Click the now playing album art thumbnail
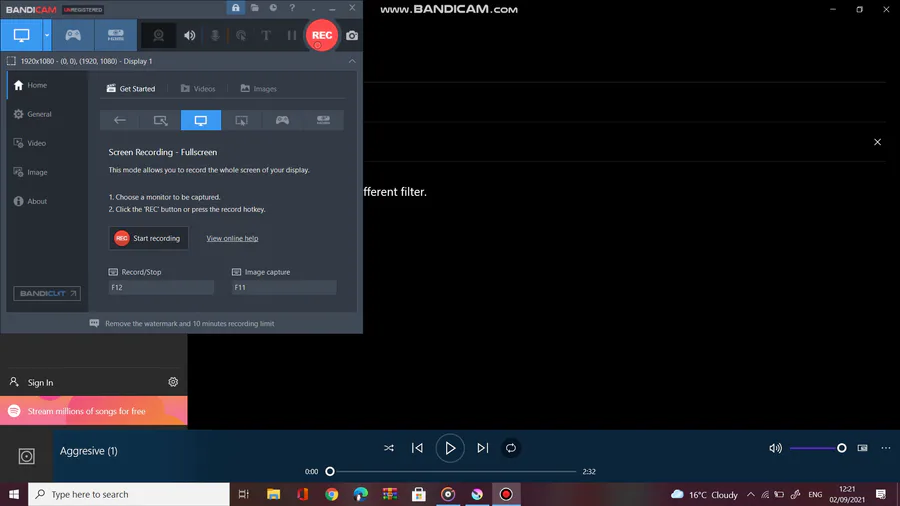900x506 pixels. [x=26, y=456]
